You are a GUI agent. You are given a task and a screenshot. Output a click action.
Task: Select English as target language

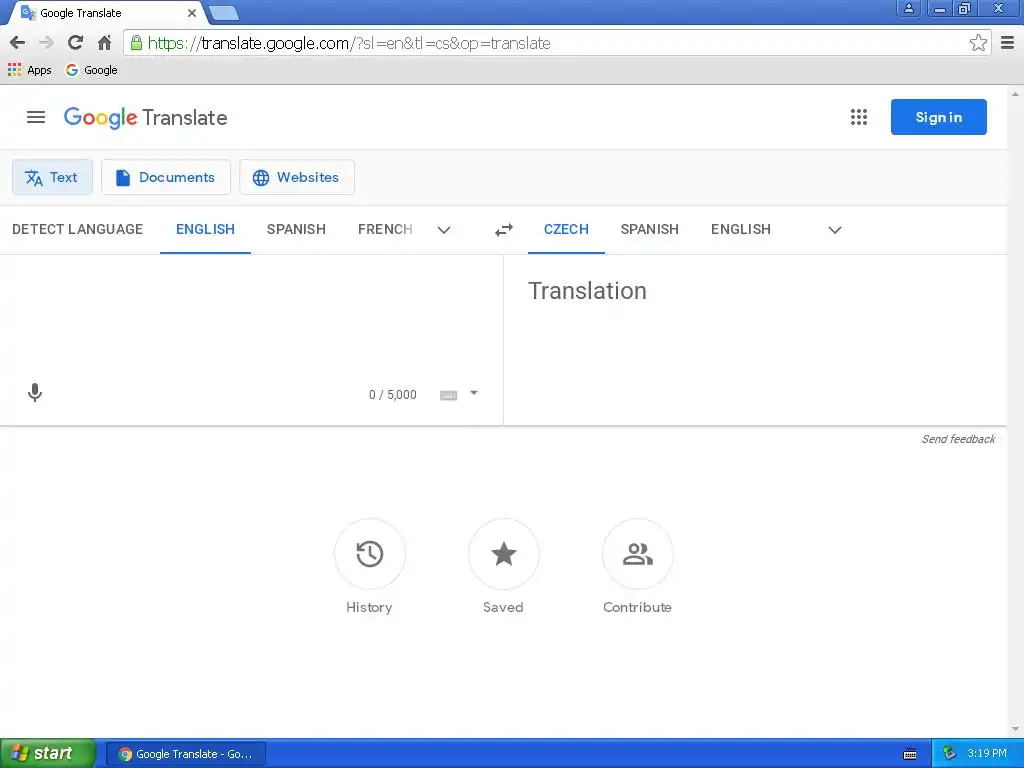click(741, 229)
